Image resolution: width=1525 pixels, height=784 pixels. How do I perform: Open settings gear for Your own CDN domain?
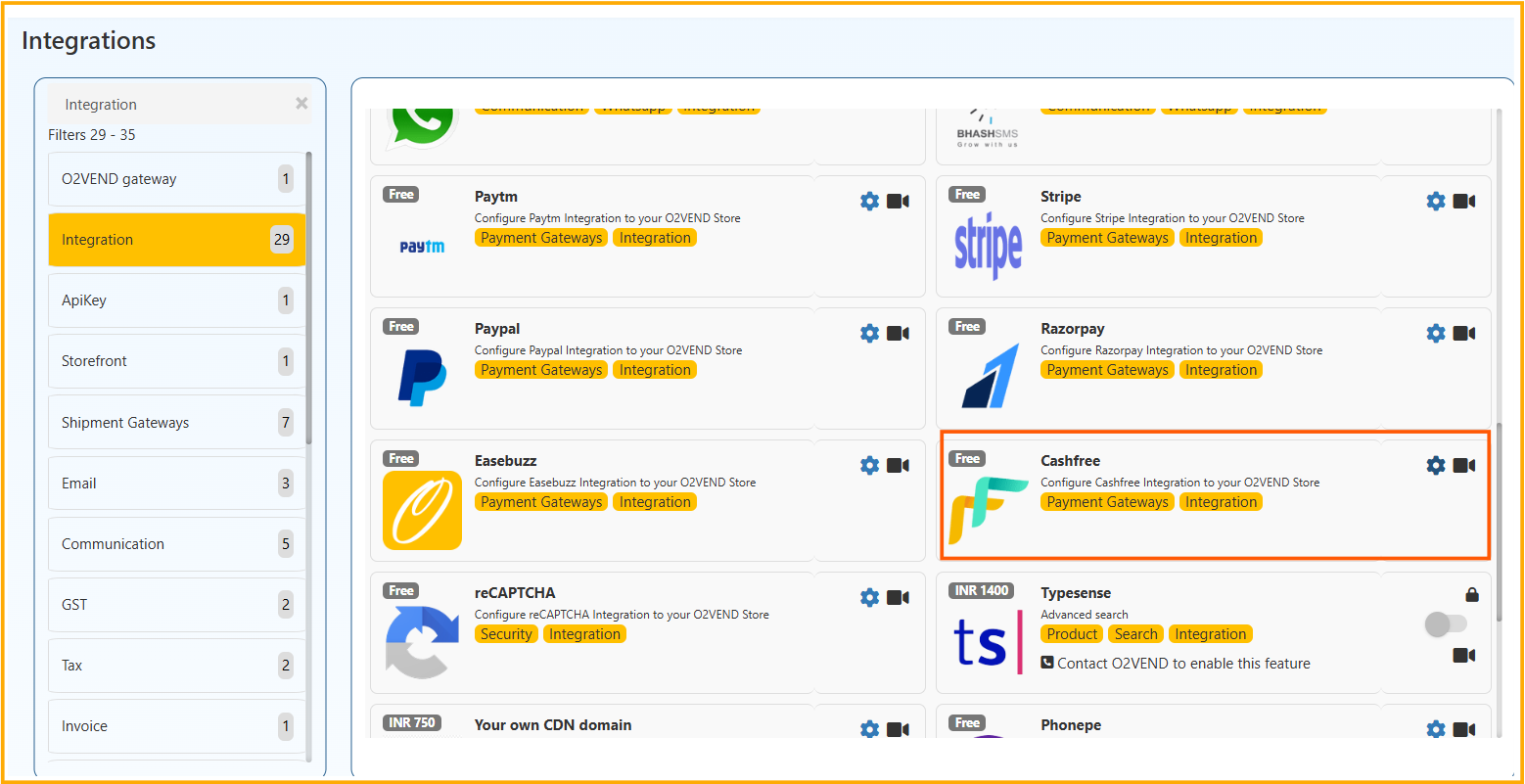click(869, 729)
